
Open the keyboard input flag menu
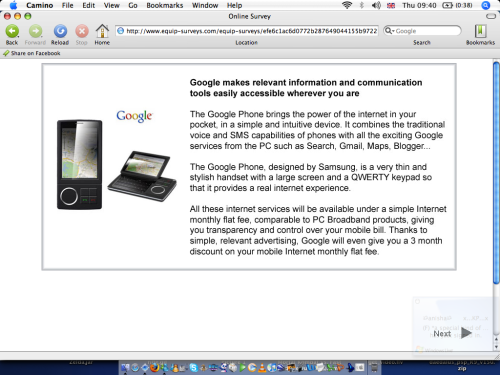[x=391, y=5]
